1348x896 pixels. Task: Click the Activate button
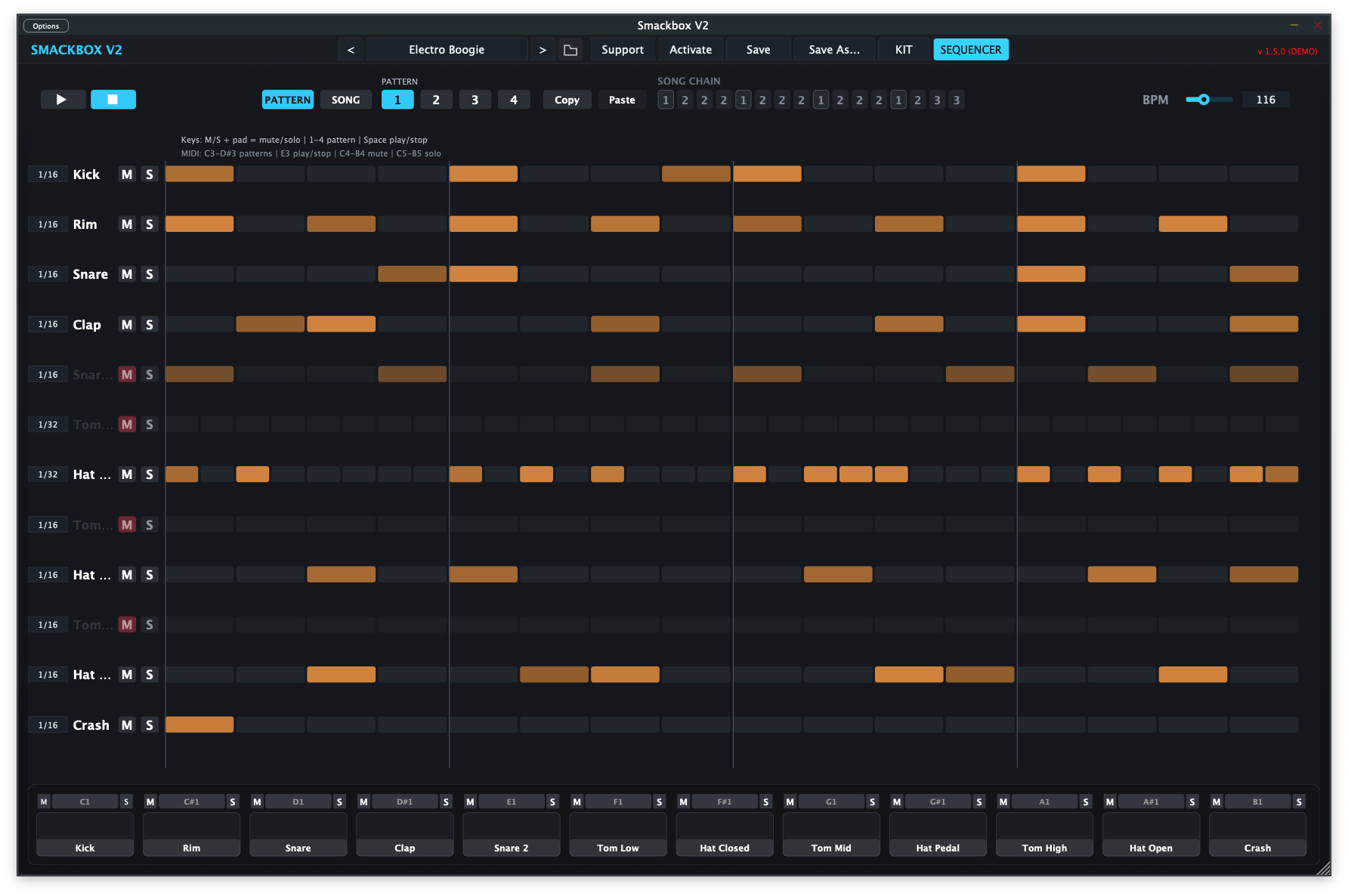point(691,50)
